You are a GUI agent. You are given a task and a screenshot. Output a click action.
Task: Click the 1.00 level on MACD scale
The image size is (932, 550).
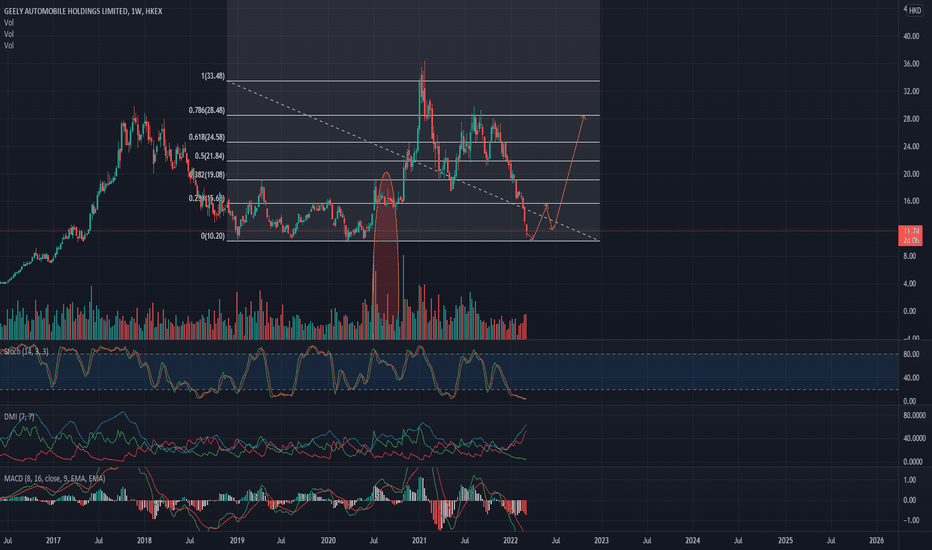pyautogui.click(x=909, y=480)
